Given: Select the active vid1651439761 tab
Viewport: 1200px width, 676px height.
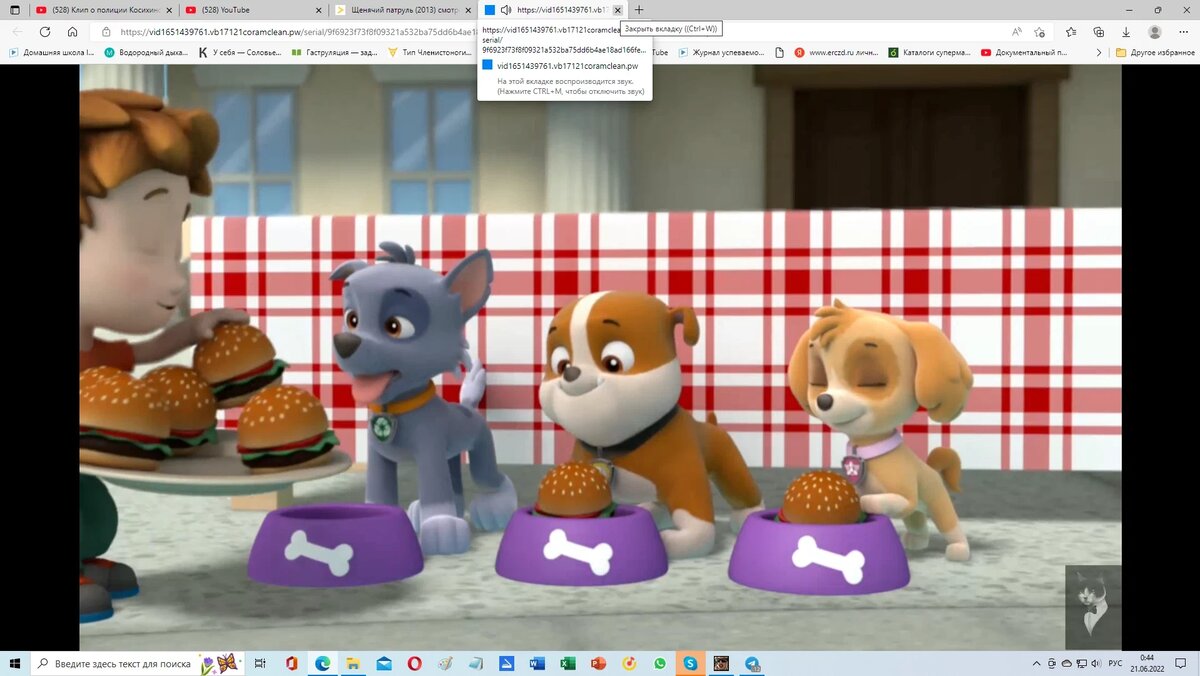Looking at the screenshot, I should (x=552, y=10).
